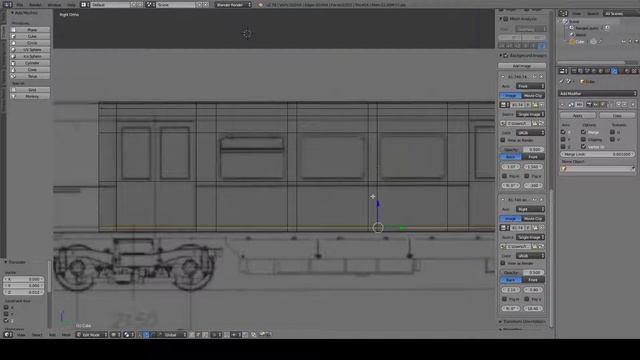Add a Circle mesh primitive

coord(30,43)
